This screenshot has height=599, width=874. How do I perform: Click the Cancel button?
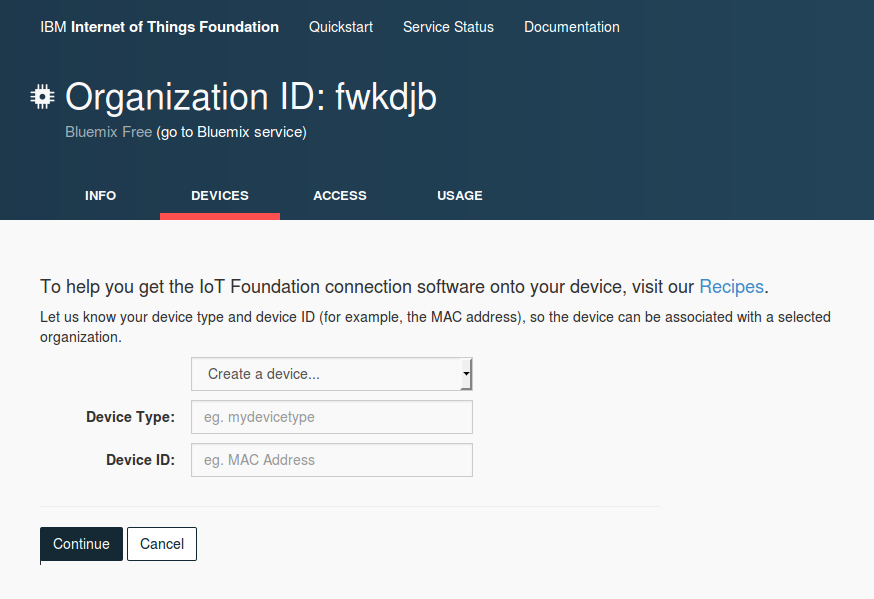pos(162,544)
